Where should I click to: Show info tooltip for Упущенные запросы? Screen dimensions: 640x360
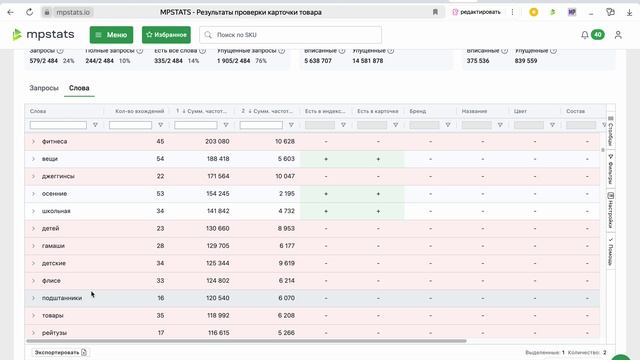(281, 51)
